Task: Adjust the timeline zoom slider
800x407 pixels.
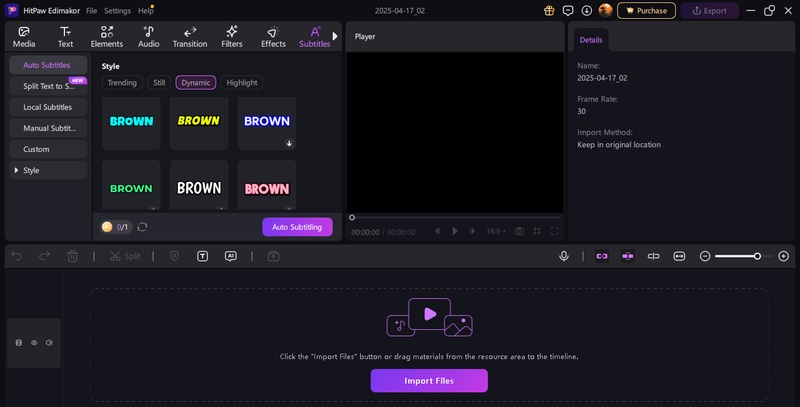Action: pos(757,256)
